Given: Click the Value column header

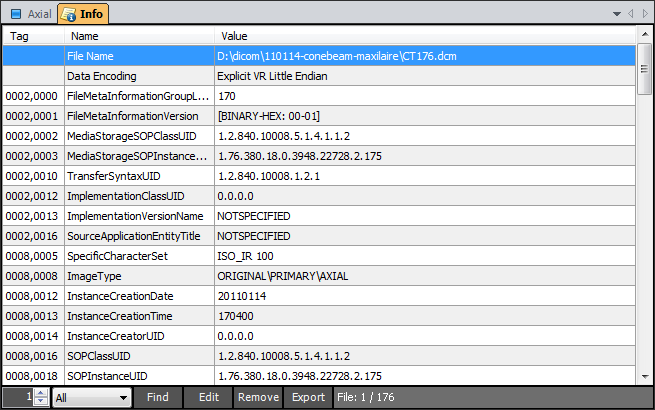Looking at the screenshot, I should 425,36.
